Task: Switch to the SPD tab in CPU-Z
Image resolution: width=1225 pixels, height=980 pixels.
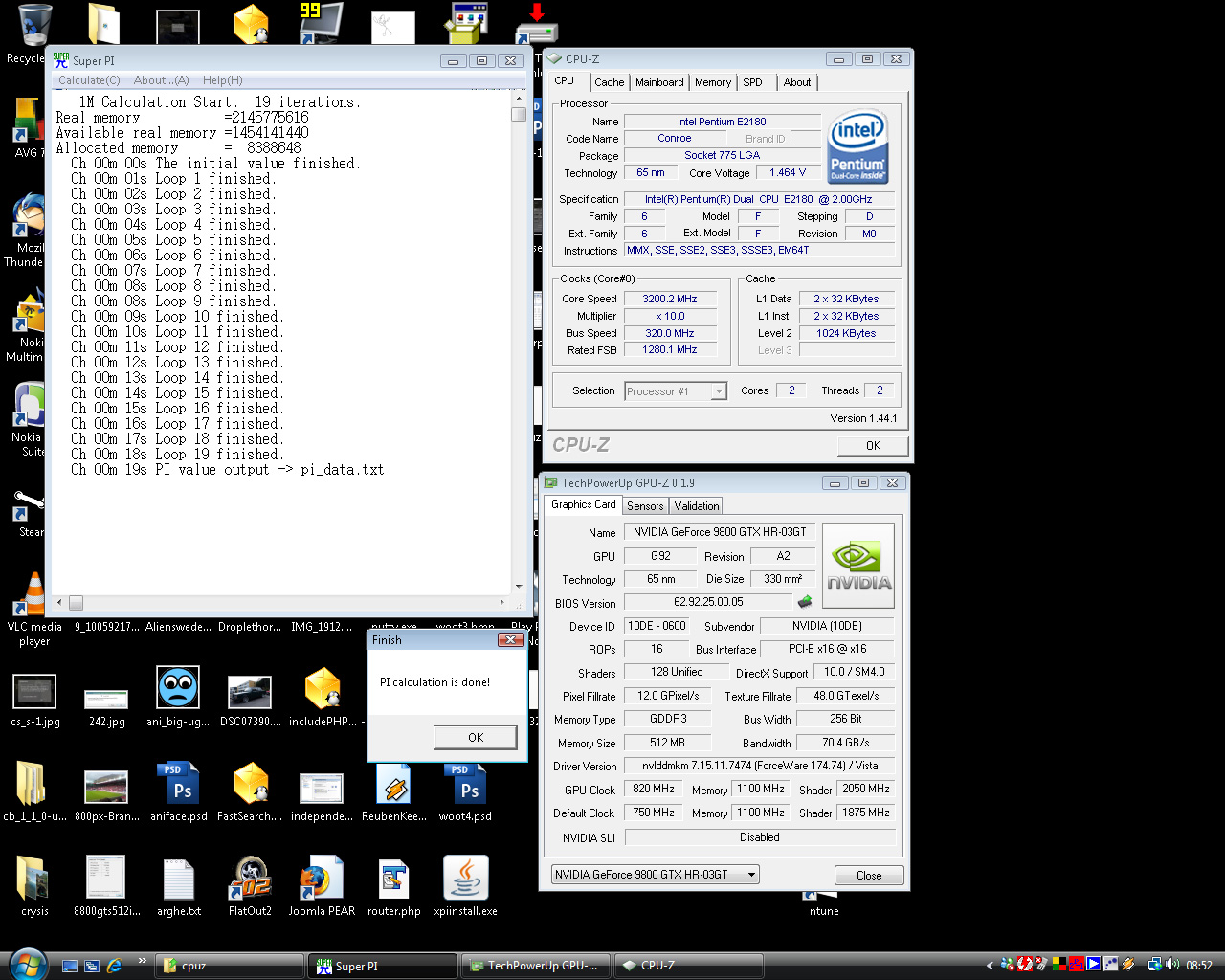Action: click(x=753, y=82)
